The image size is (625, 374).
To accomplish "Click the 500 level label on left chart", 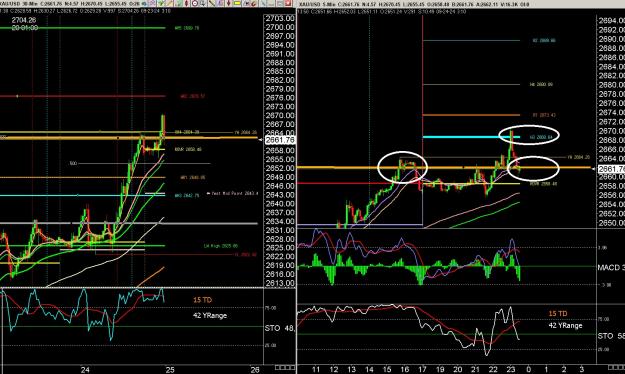I will (73, 163).
